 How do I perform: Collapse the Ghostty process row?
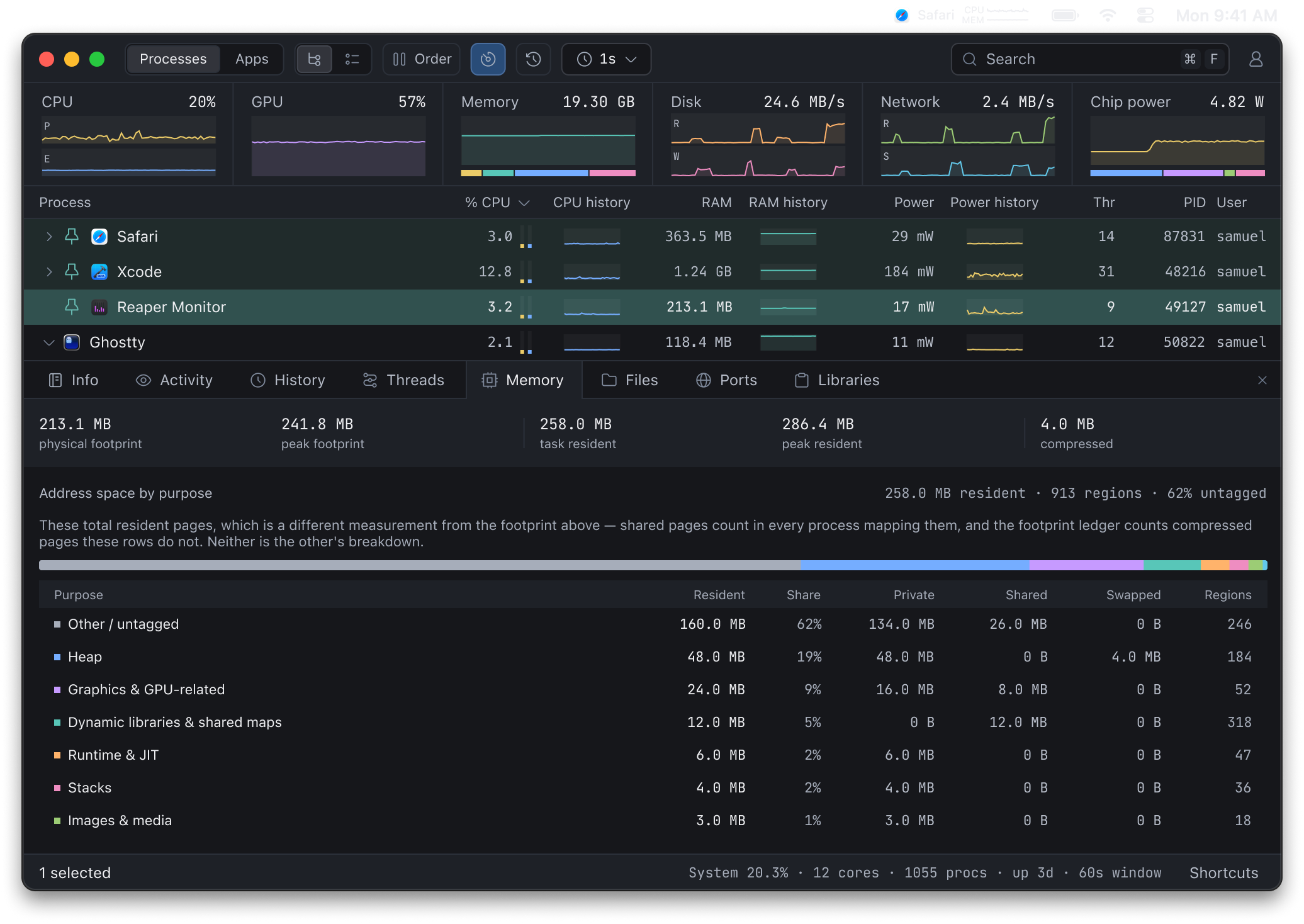pyautogui.click(x=49, y=342)
